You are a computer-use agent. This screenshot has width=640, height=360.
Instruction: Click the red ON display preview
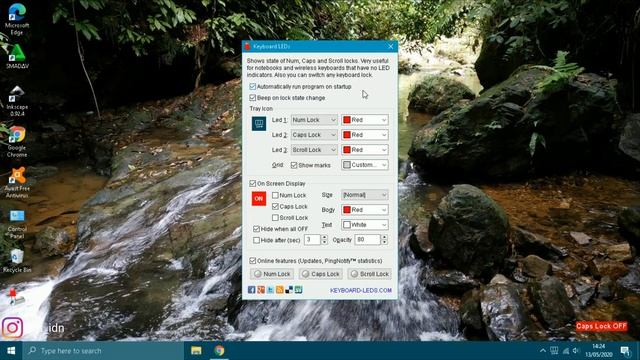259,199
